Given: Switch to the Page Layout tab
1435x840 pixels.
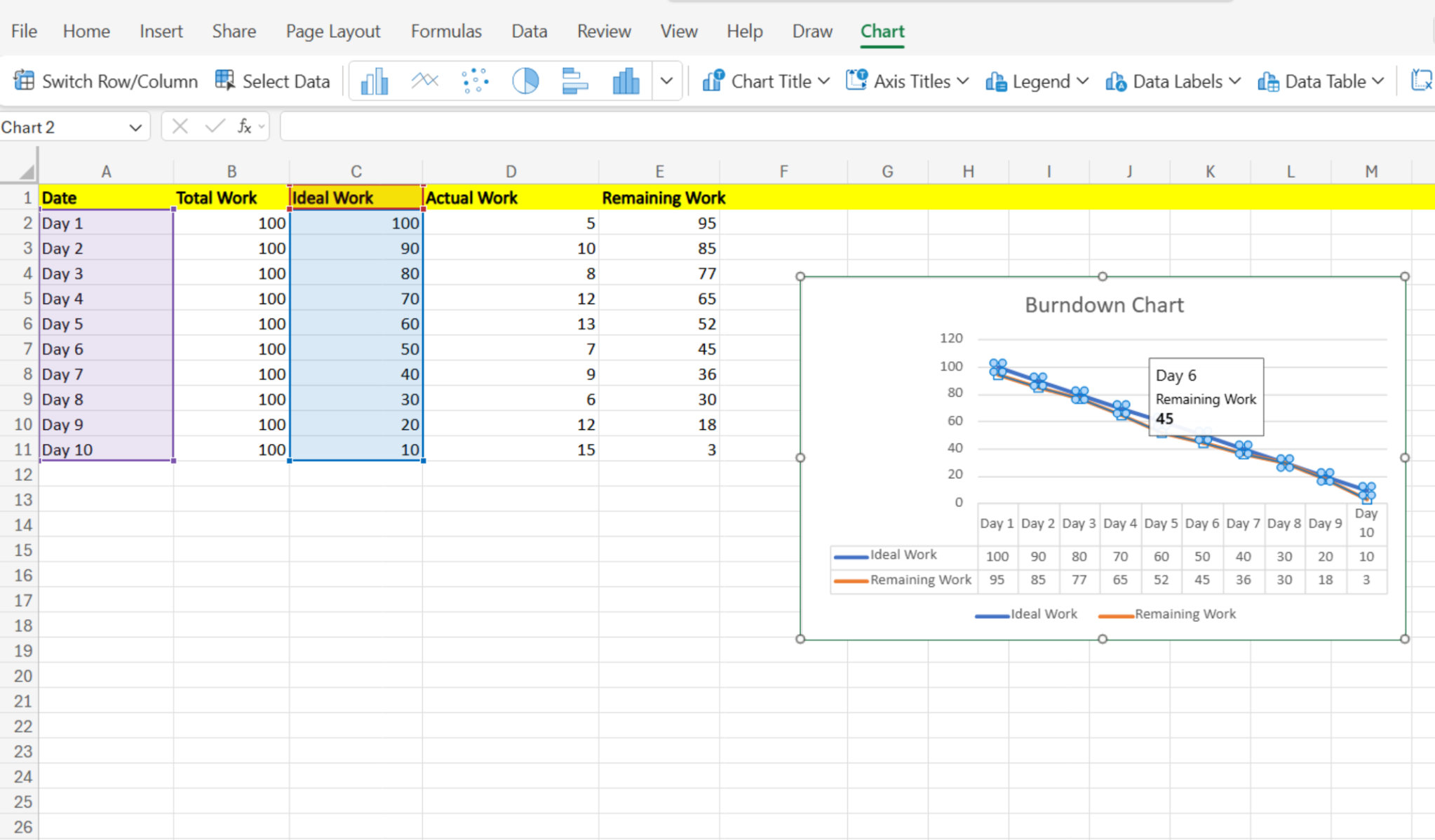Looking at the screenshot, I should click(332, 31).
